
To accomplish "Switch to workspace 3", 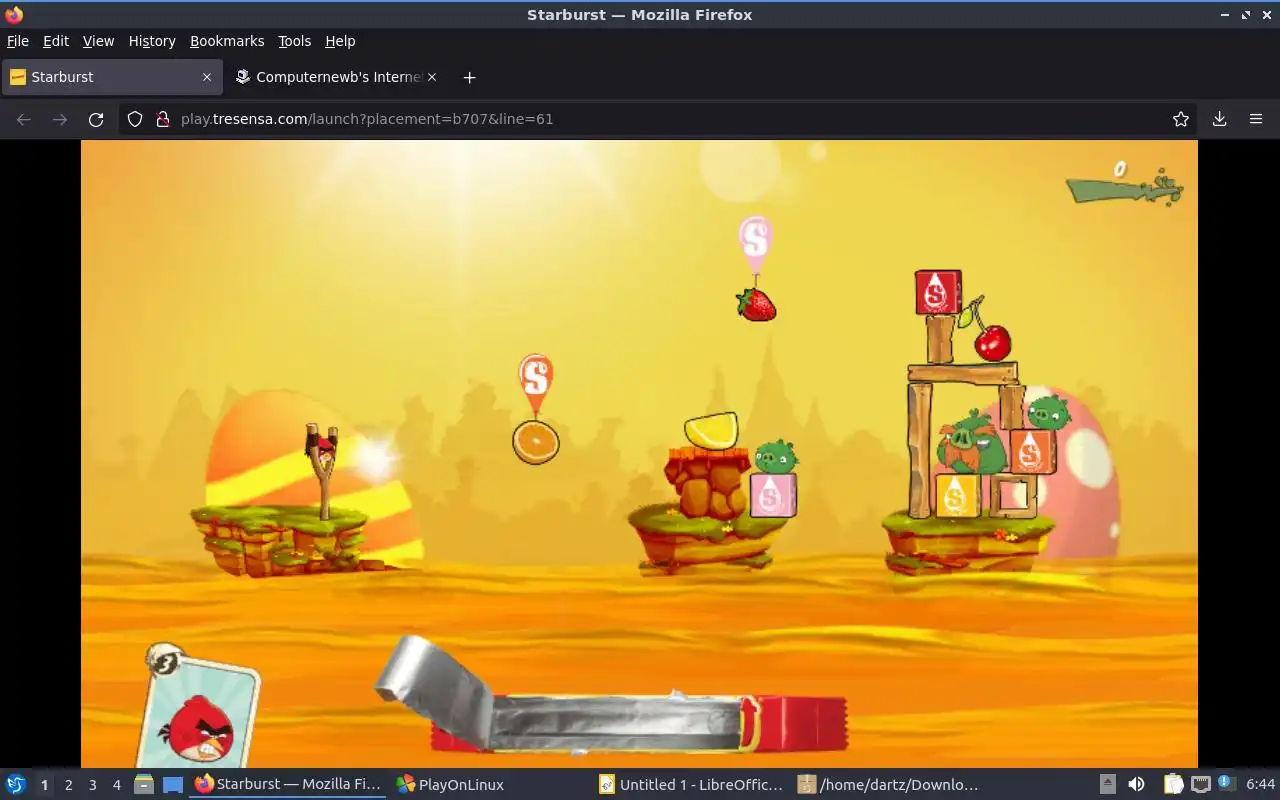I will coord(92,785).
